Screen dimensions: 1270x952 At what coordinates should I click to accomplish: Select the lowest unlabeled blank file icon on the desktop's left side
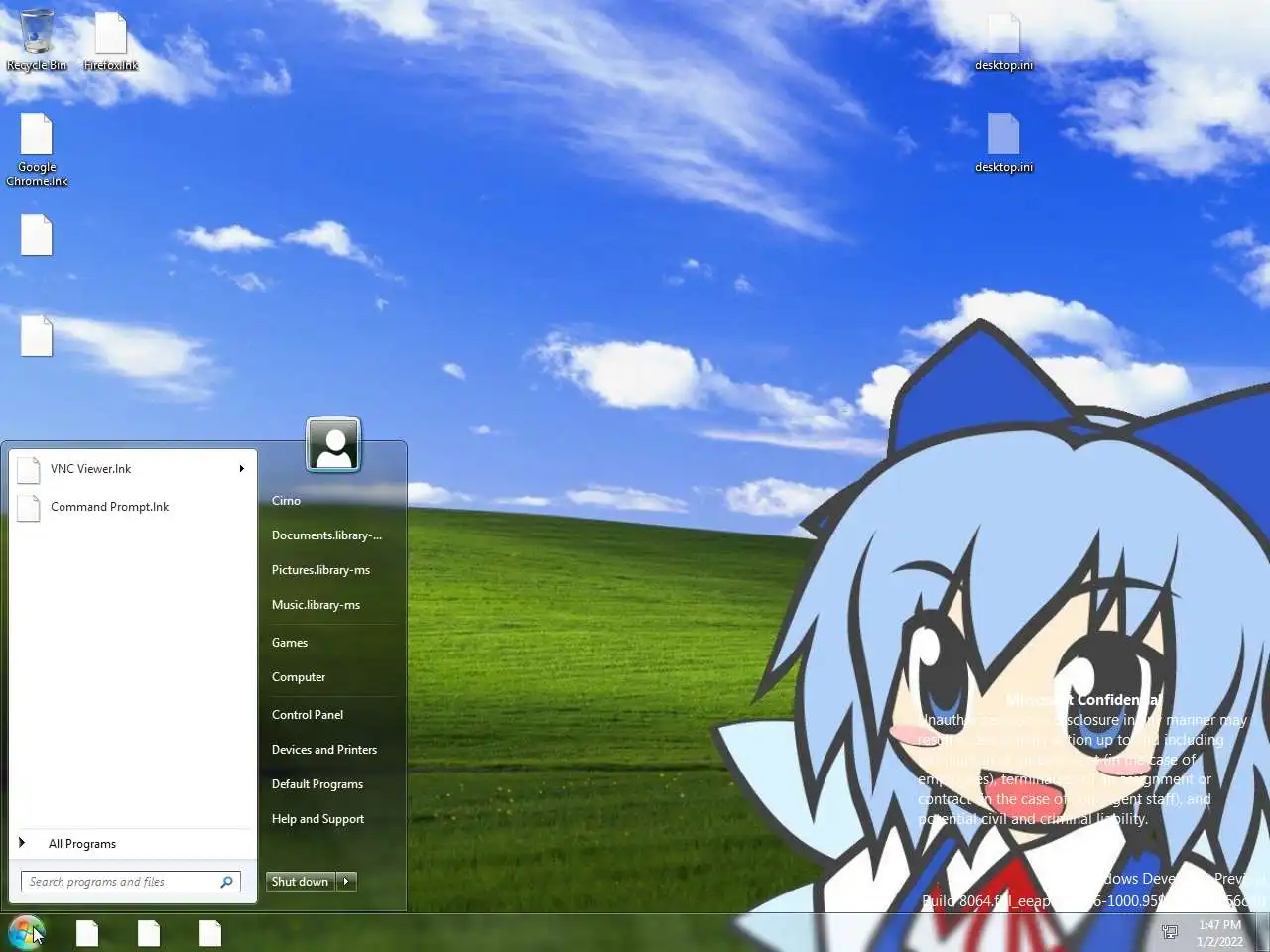(x=37, y=336)
